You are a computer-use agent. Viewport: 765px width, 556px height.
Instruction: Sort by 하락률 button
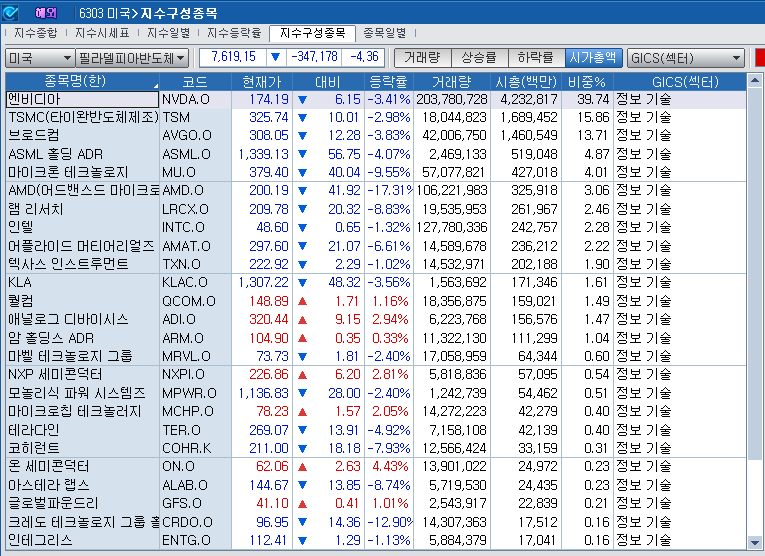click(x=536, y=58)
